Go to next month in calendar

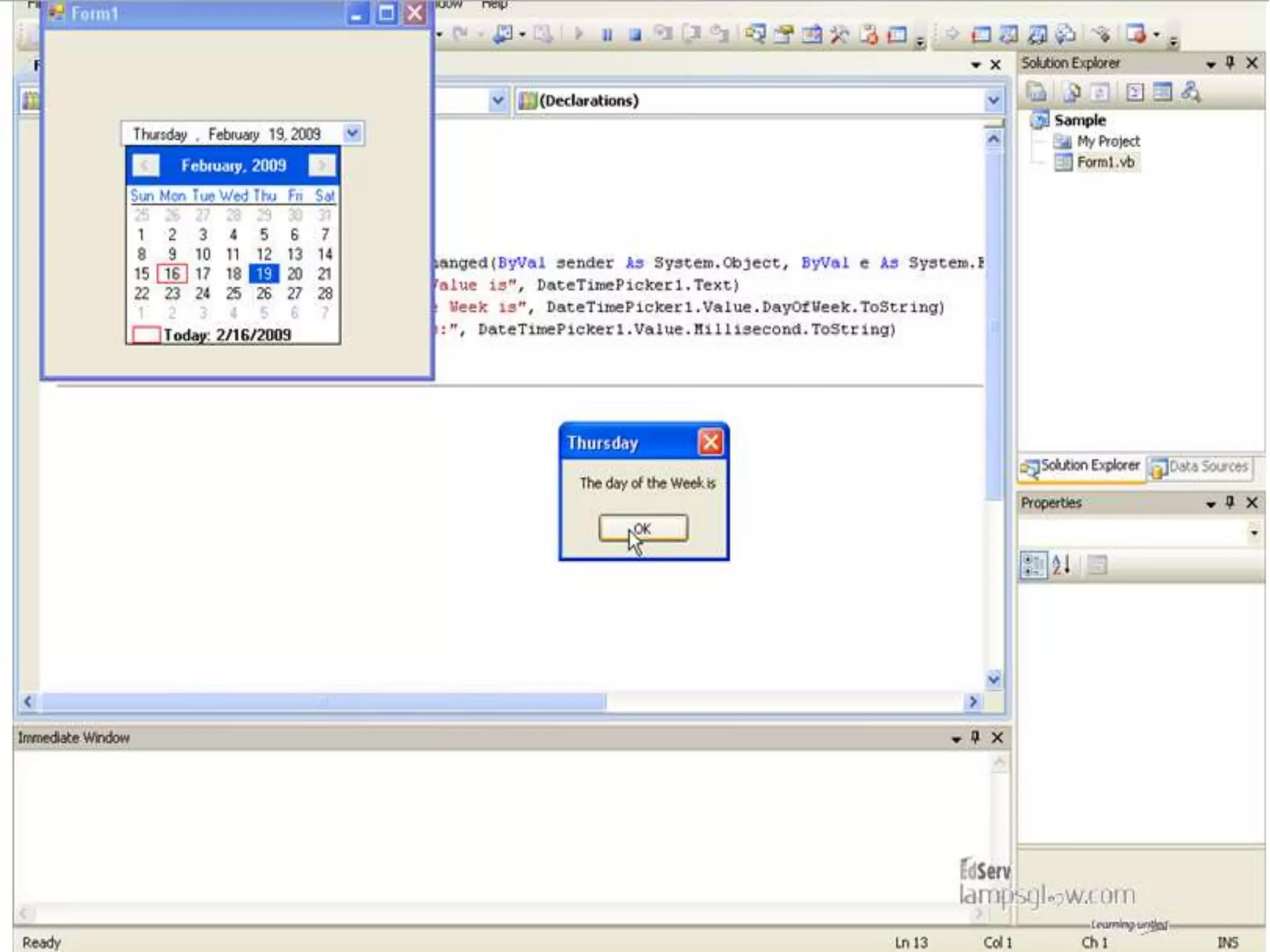pos(321,165)
